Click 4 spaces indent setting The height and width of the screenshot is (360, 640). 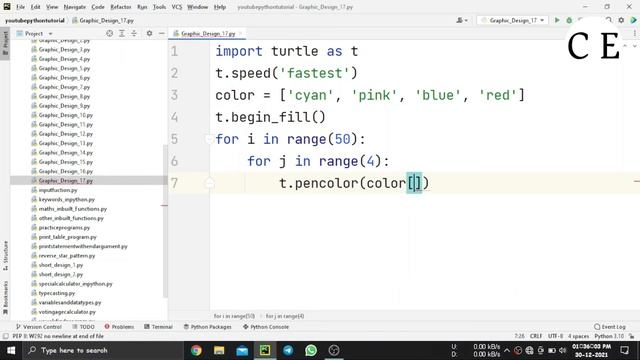tap(578, 336)
